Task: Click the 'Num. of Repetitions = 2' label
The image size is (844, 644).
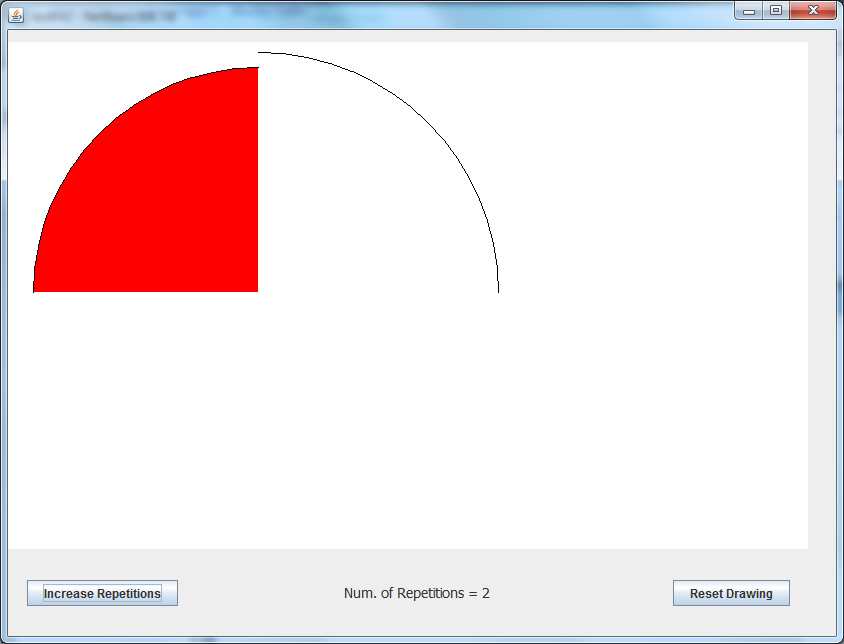Action: 416,593
